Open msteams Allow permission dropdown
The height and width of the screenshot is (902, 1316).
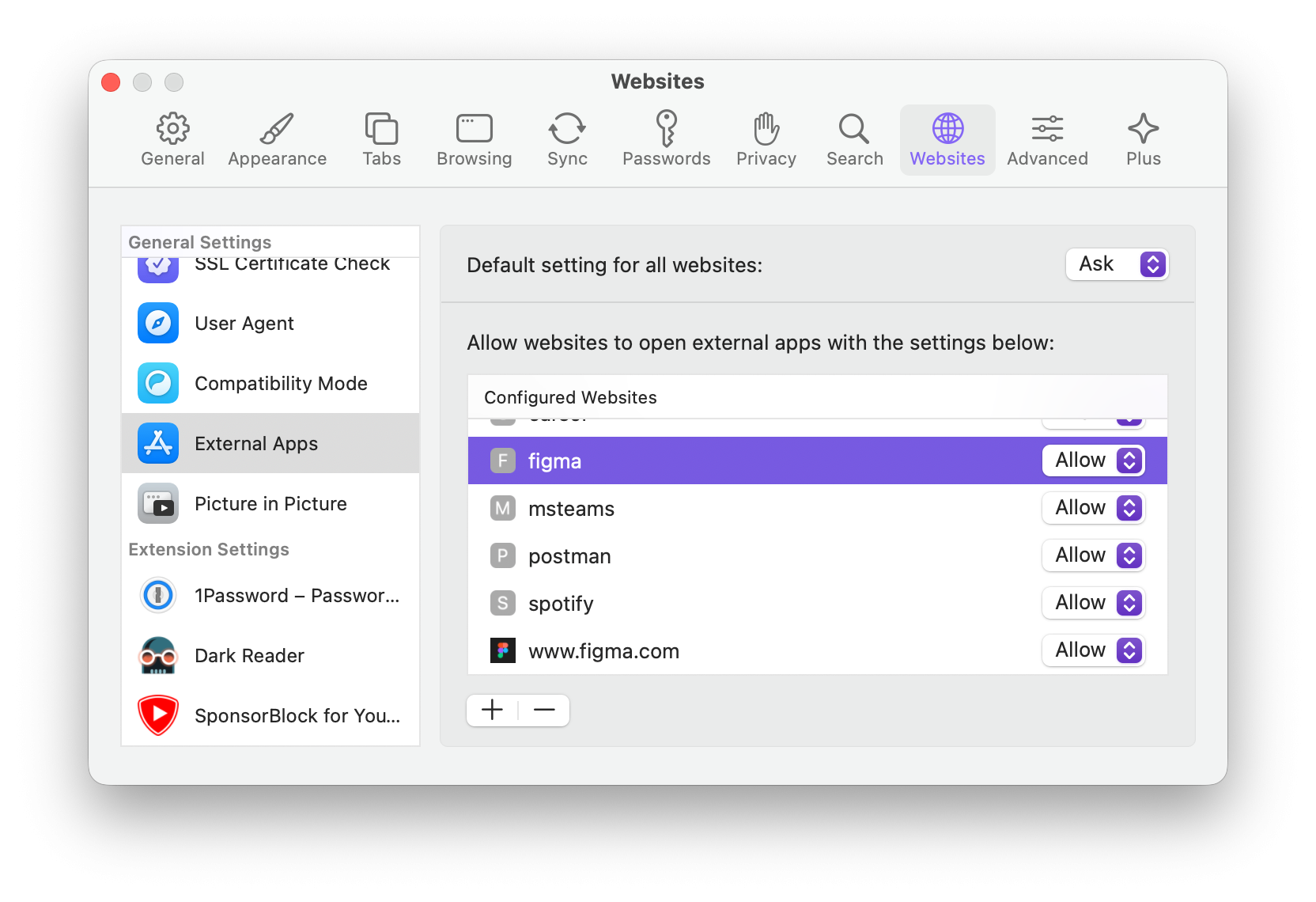point(1093,508)
